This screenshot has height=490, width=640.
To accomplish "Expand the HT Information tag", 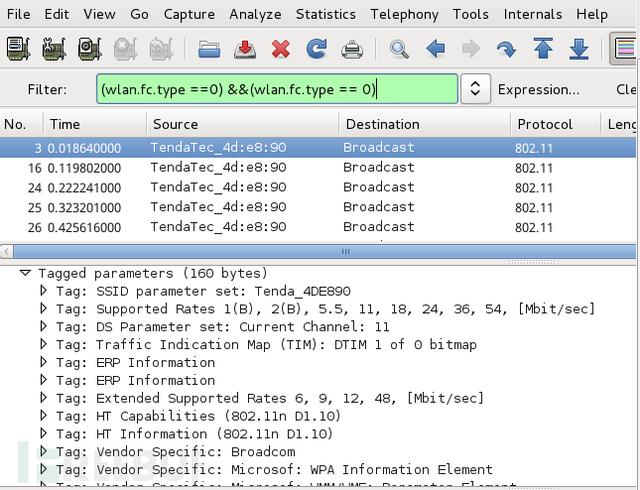I will pos(43,433).
